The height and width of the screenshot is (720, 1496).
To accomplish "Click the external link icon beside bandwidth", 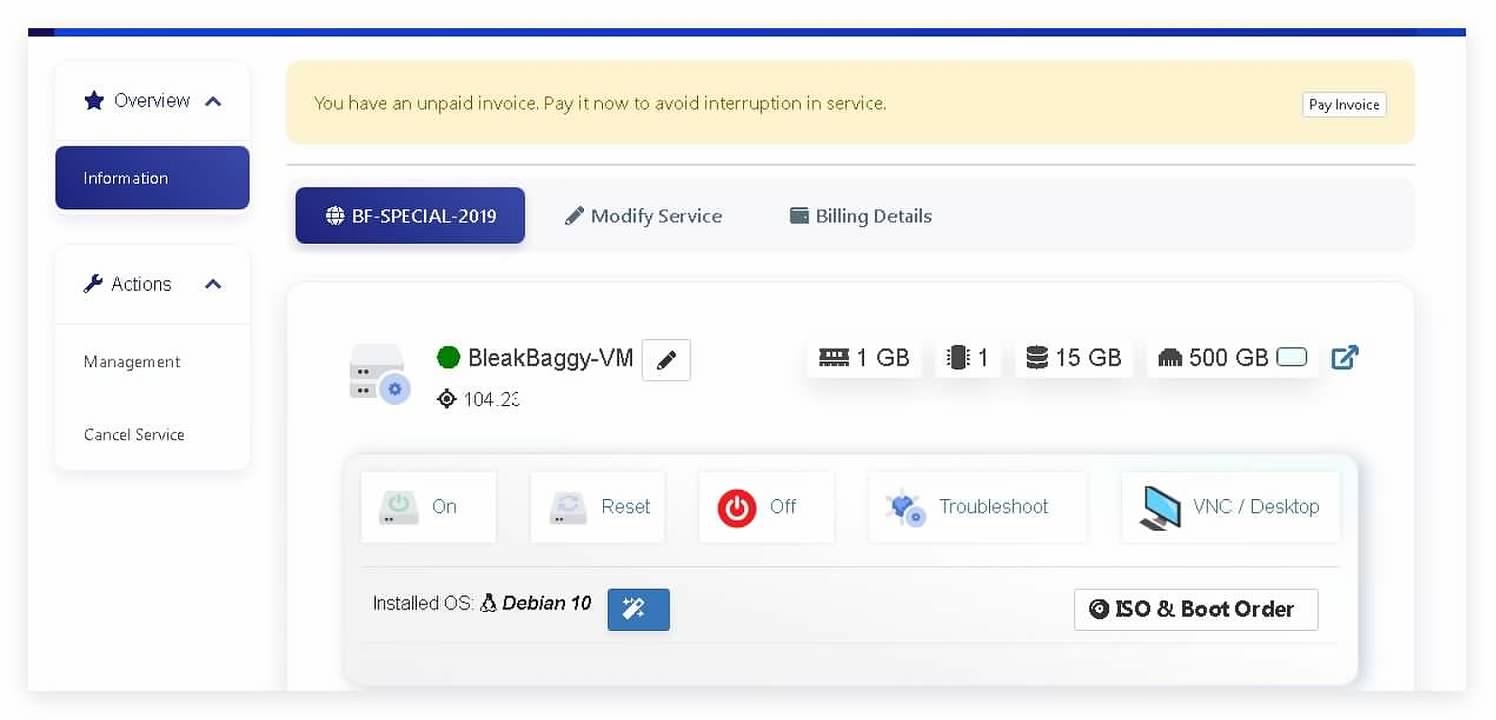I will [1345, 357].
